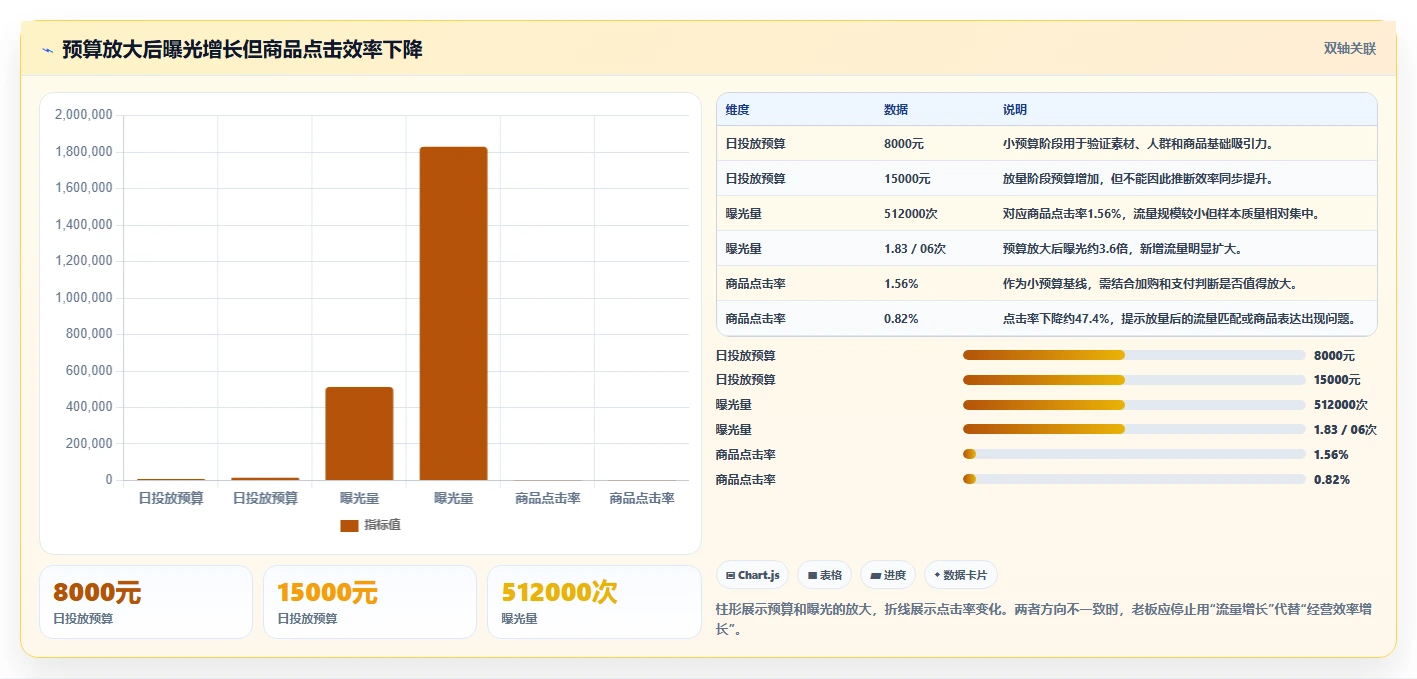Open the 15000元 日投放预算 data card
Image resolution: width=1417 pixels, height=679 pixels.
coord(370,602)
